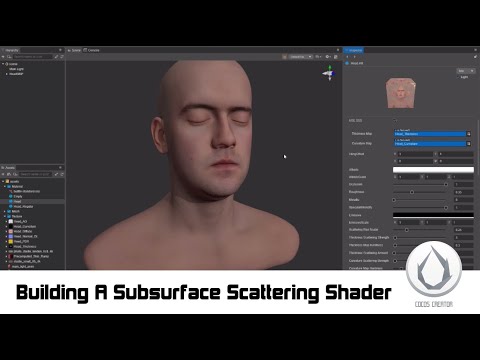Go back in Inspector history
Image resolution: width=480 pixels, height=360 pixels.
347,57
